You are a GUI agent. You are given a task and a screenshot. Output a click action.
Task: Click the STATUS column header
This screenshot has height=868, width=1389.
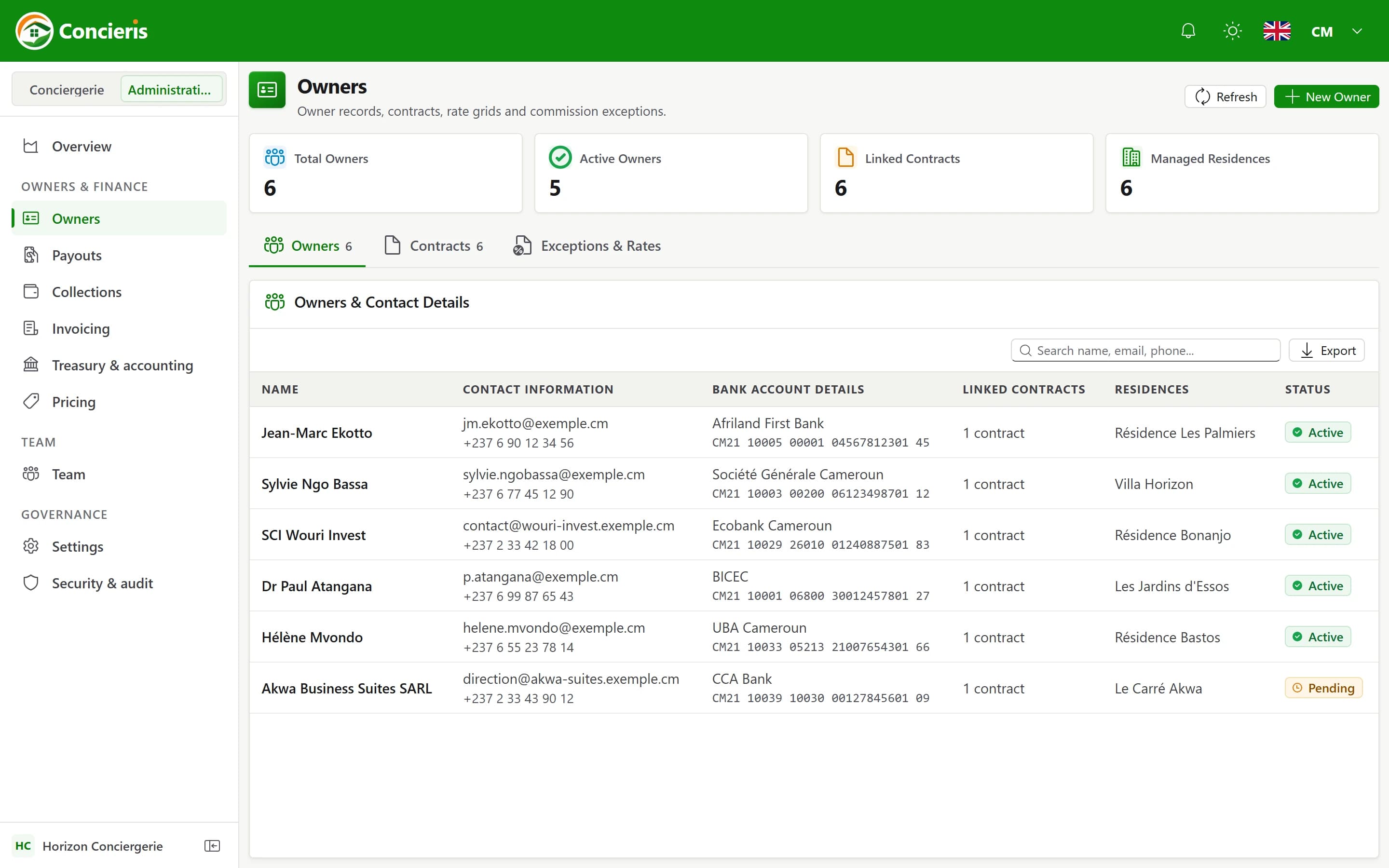coord(1307,389)
